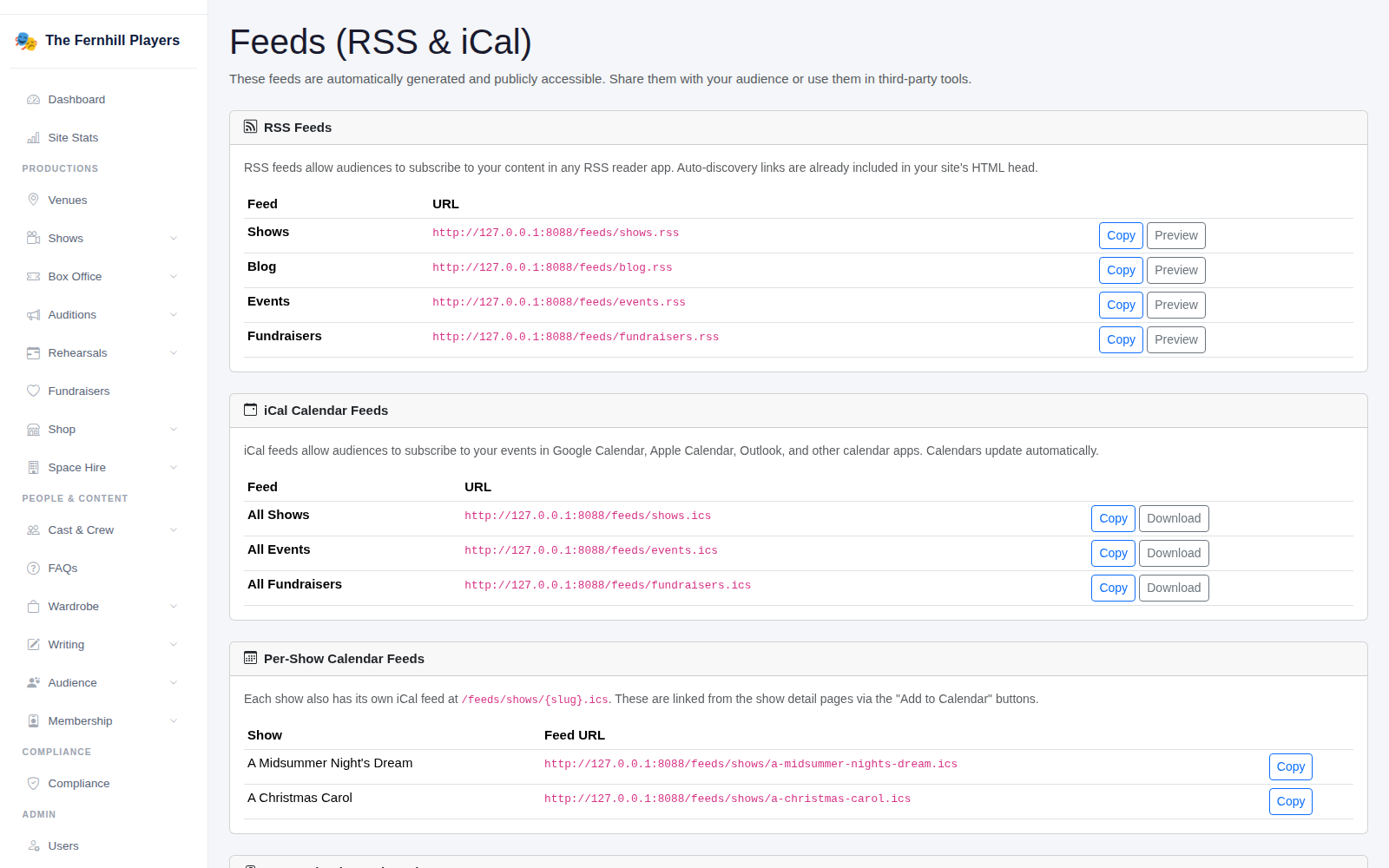Screen dimensions: 1389x868
Task: Click the Shop storefront icon
Action: click(x=33, y=429)
